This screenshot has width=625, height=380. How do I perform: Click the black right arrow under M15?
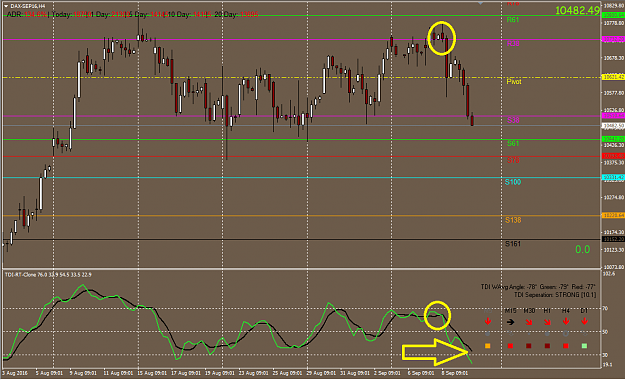[x=510, y=322]
